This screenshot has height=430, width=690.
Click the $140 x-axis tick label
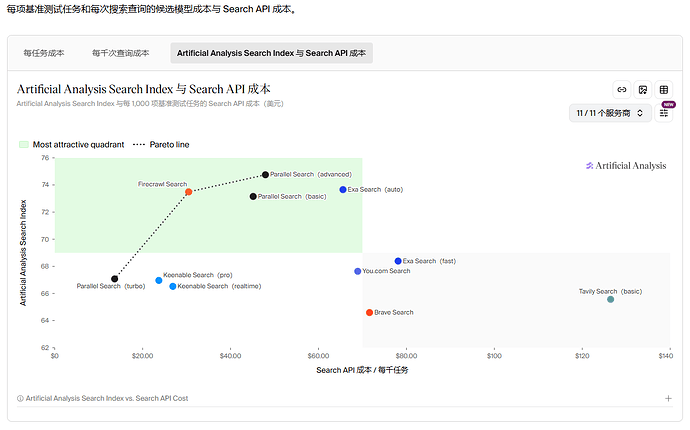[x=665, y=356]
